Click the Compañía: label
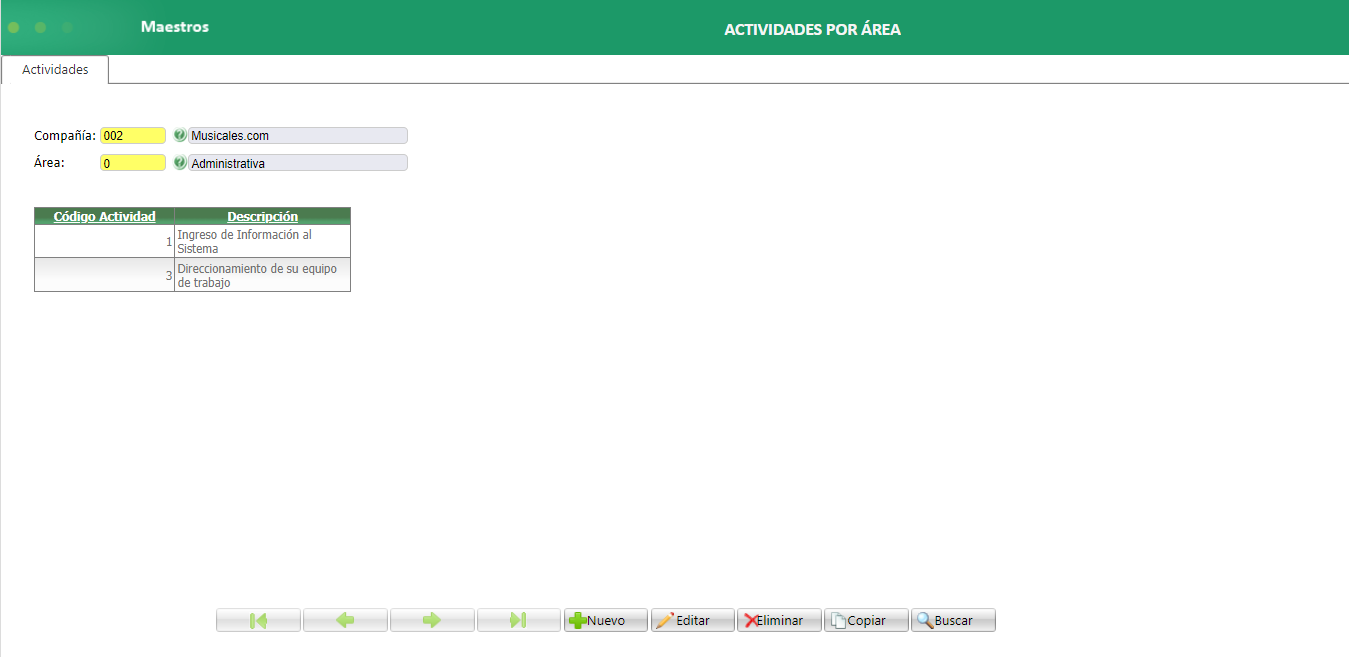Image resolution: width=1349 pixels, height=657 pixels. [65, 136]
